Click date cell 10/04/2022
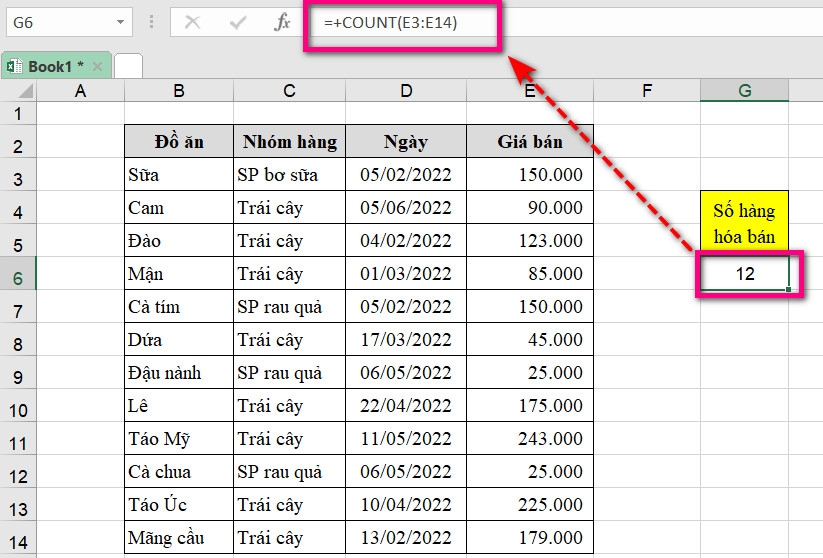823x558 pixels. tap(406, 504)
